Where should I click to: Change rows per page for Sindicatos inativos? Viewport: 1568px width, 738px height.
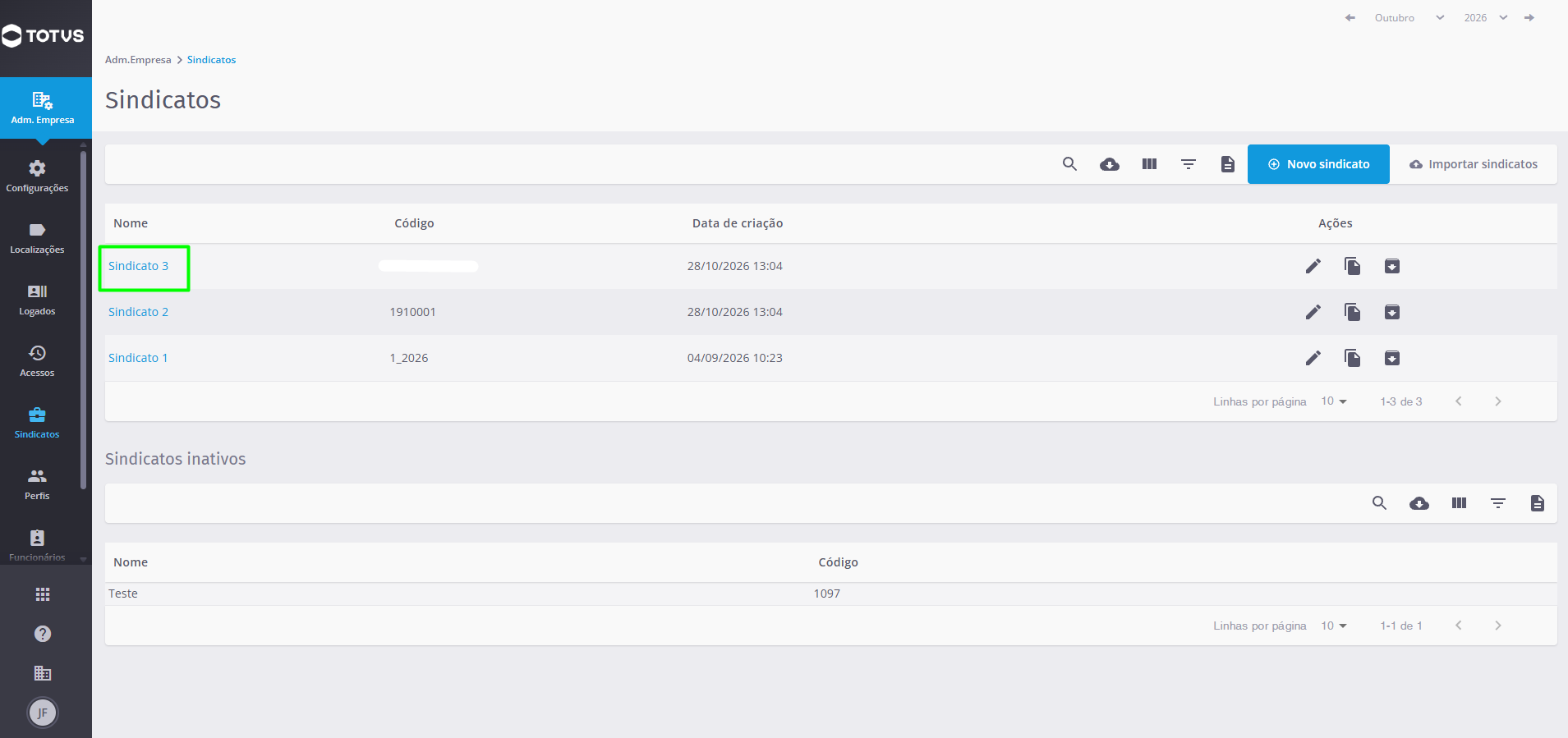click(1334, 626)
